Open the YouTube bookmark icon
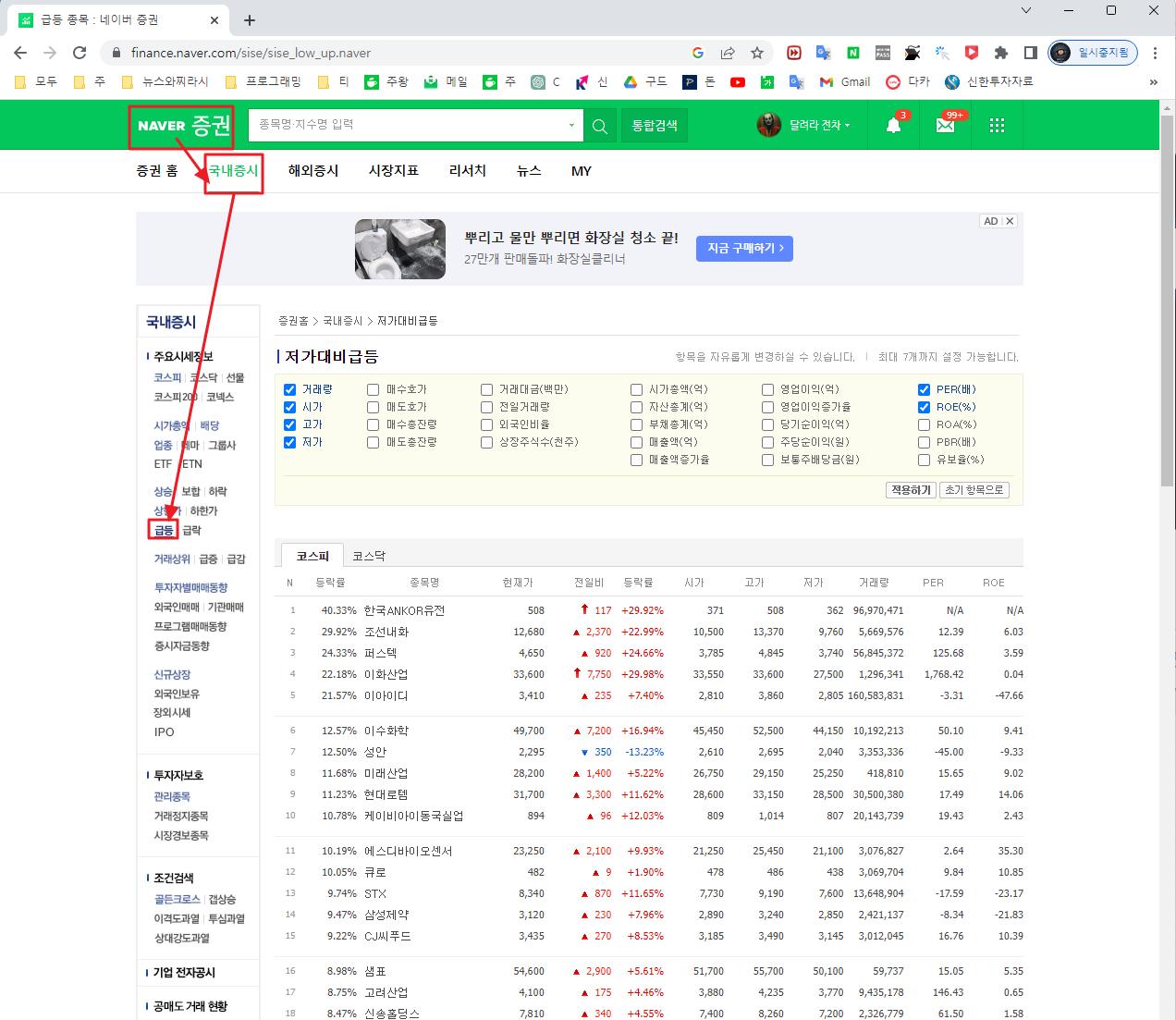 coord(738,81)
